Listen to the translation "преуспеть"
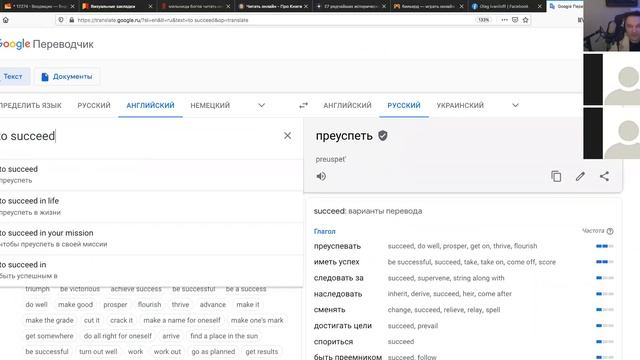The height and width of the screenshot is (360, 640). [x=321, y=176]
